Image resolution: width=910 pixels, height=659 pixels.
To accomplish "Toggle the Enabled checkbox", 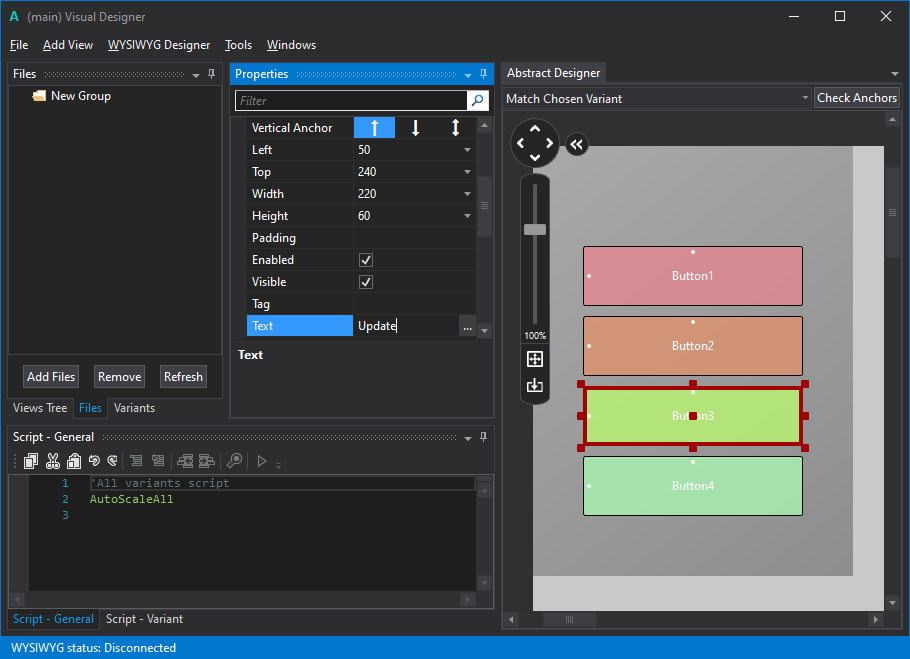I will tap(366, 259).
